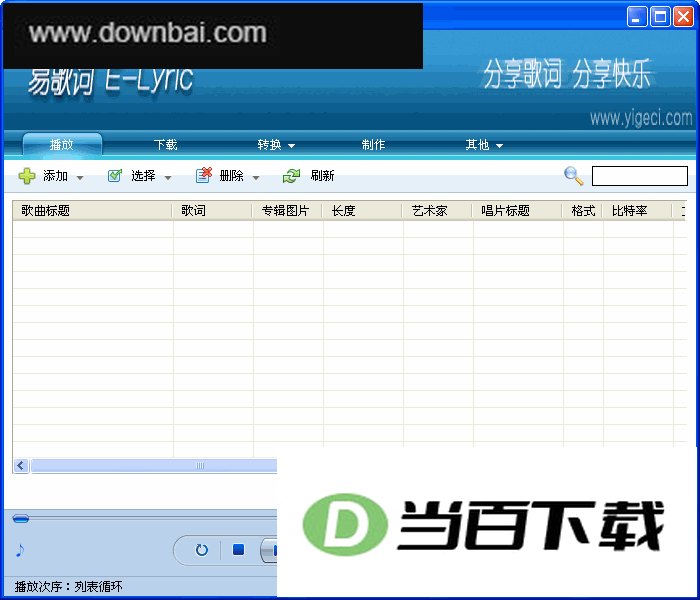The width and height of the screenshot is (700, 600).
Task: Click the blue music note icon
Action: click(x=20, y=550)
